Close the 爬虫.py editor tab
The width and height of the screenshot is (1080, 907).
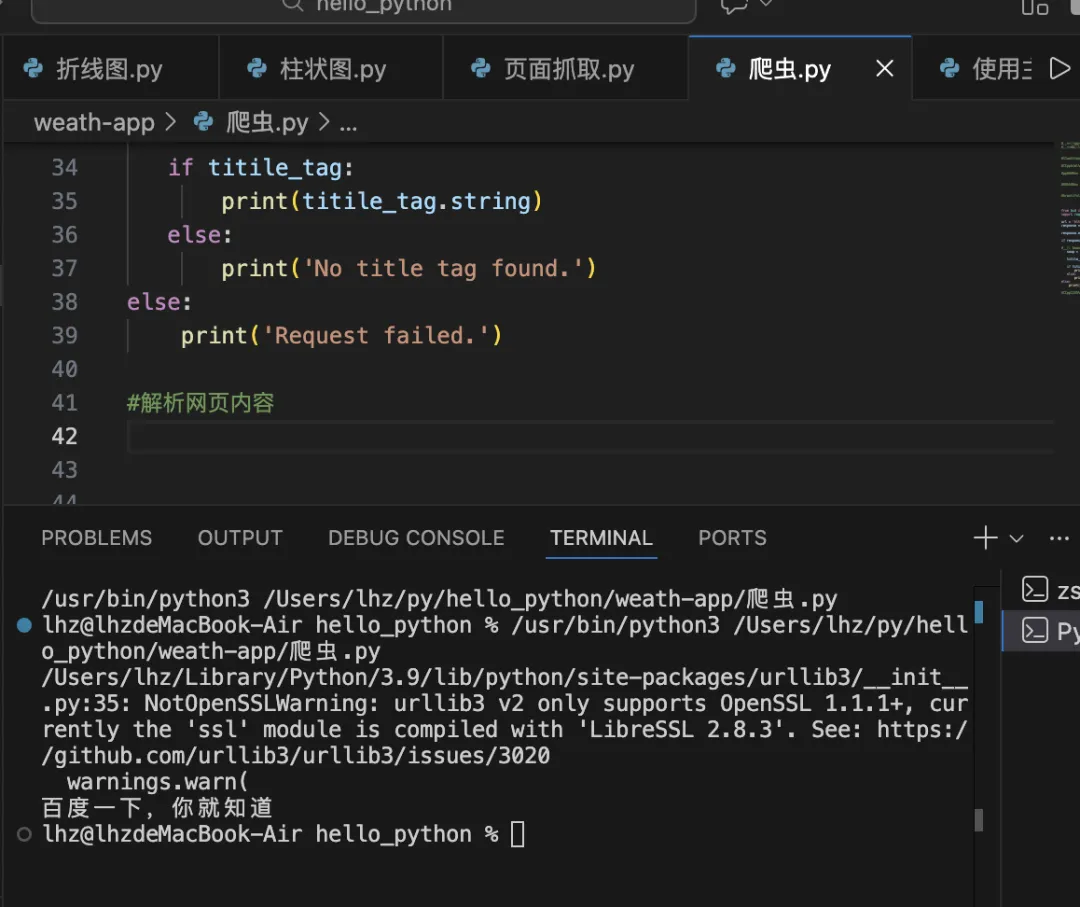tap(884, 69)
